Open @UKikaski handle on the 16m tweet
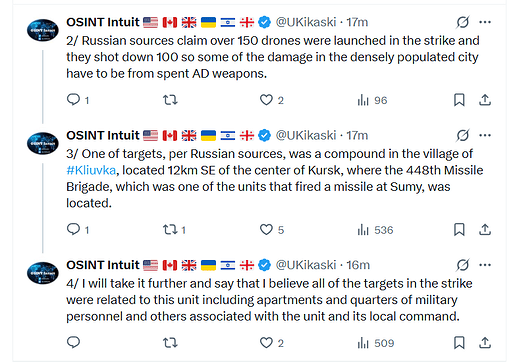The image size is (517, 362). [306, 265]
